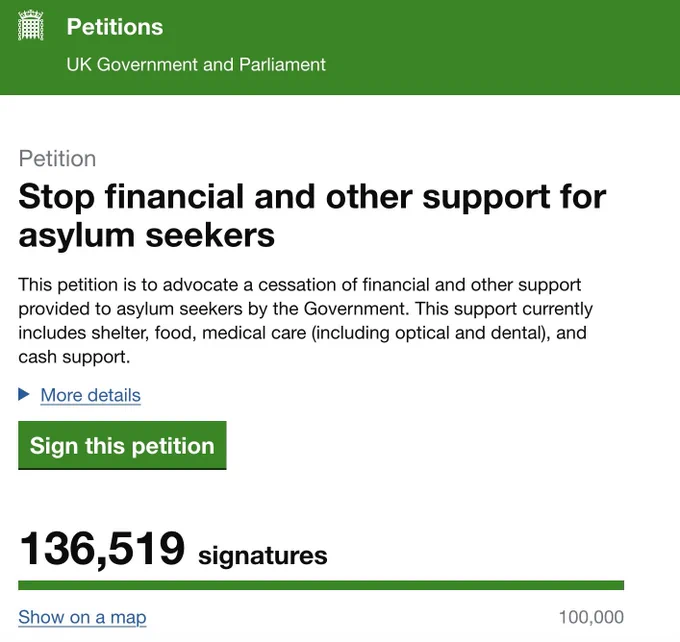Click the grey Petition label above the title
Image resolution: width=680 pixels, height=642 pixels.
57,159
